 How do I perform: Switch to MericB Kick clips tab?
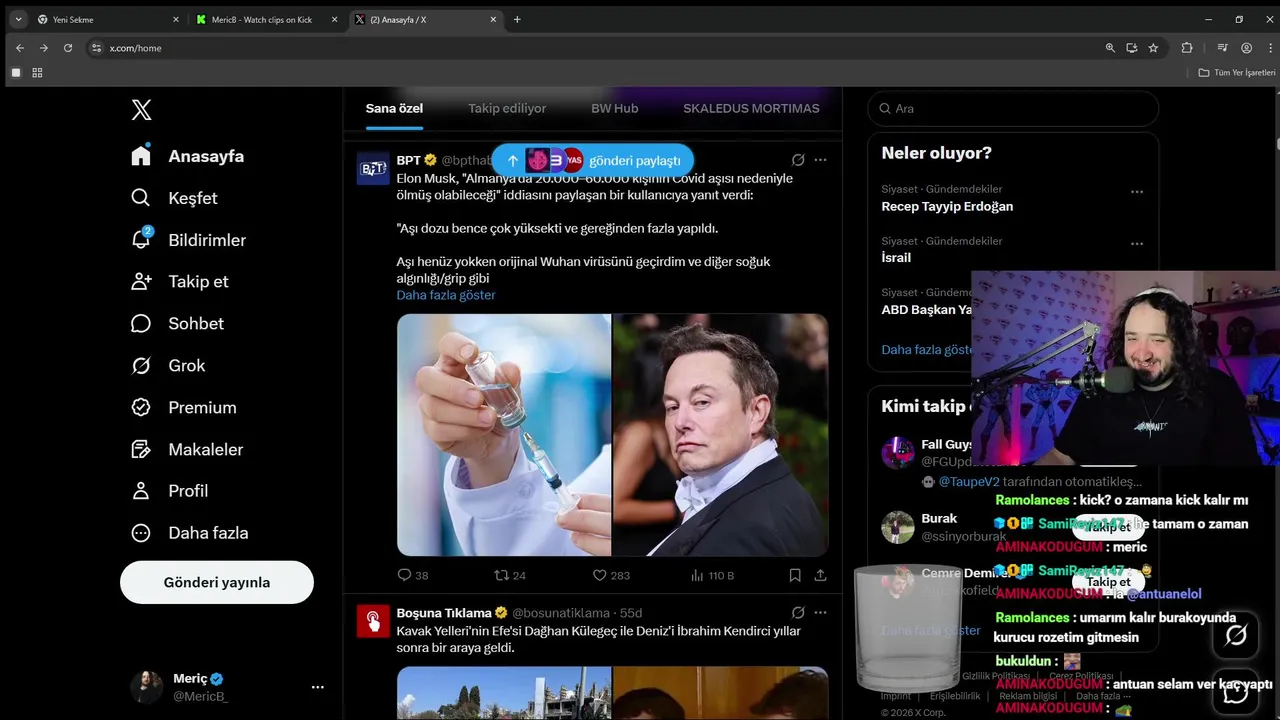click(x=268, y=20)
